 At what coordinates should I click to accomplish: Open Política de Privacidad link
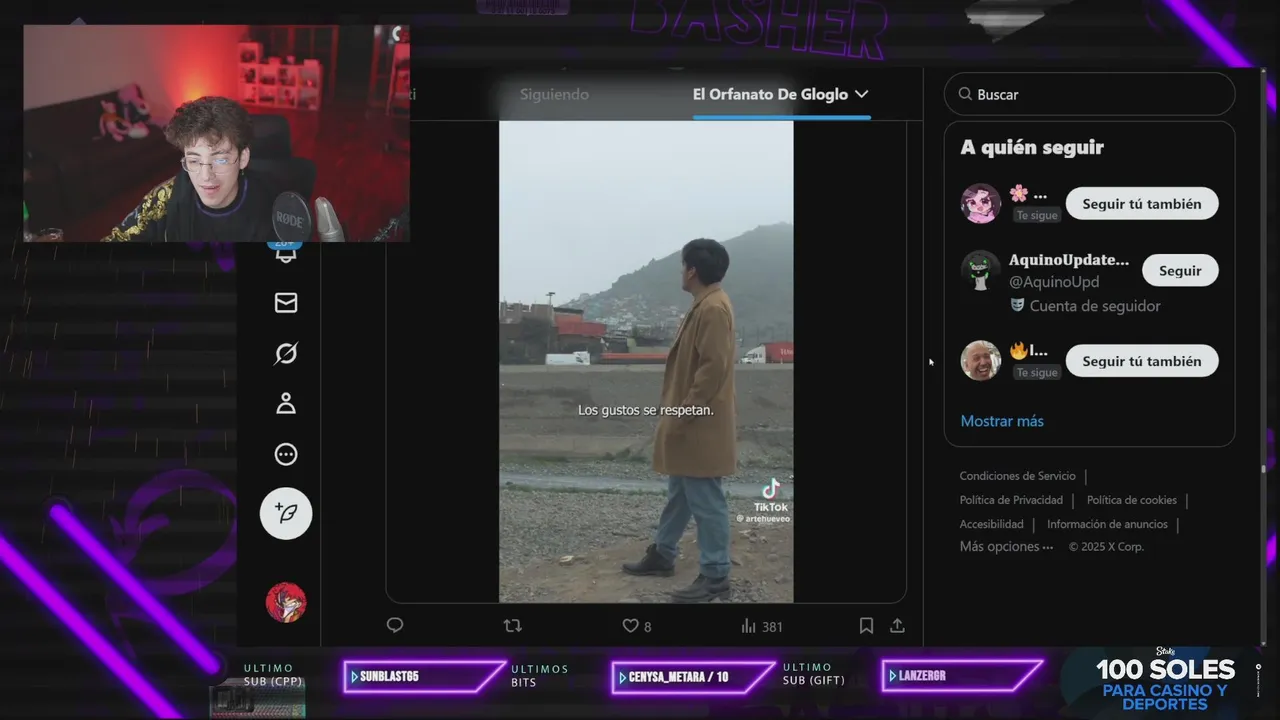(x=1011, y=500)
